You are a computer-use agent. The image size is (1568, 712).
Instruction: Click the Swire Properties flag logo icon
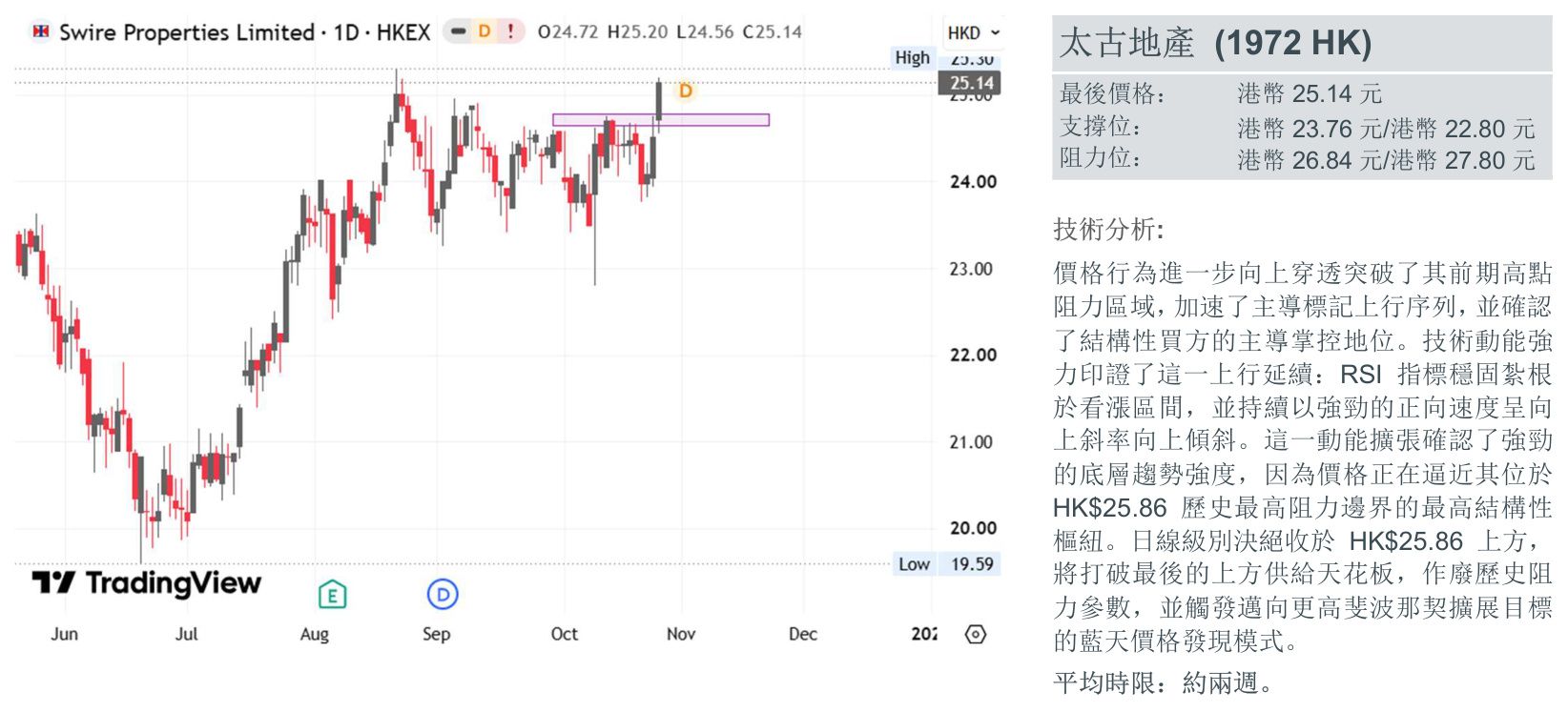click(x=40, y=31)
